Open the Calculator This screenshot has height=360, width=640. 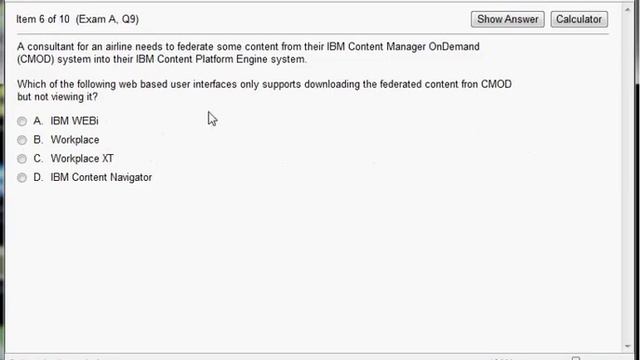click(x=579, y=19)
